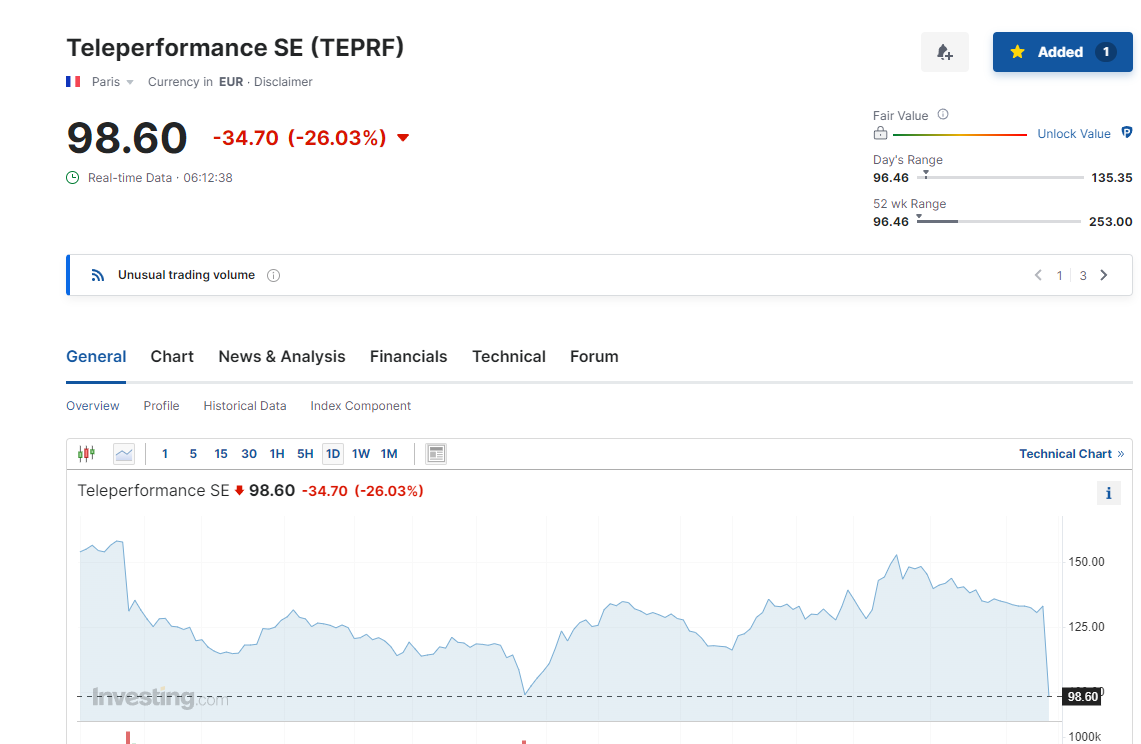Select the 15-minute chart interval
The width and height of the screenshot is (1141, 744).
tap(221, 454)
